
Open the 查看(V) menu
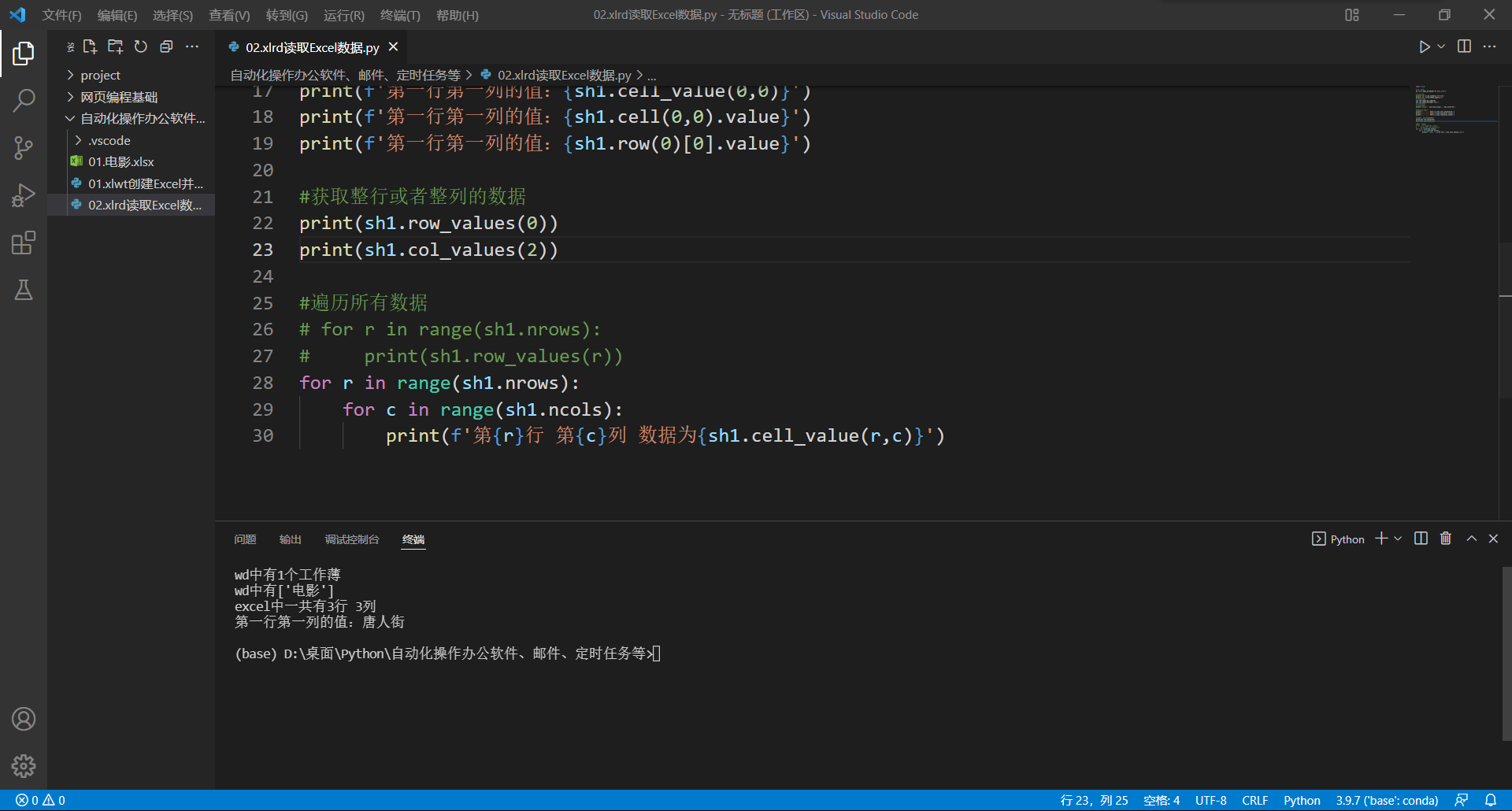click(229, 15)
